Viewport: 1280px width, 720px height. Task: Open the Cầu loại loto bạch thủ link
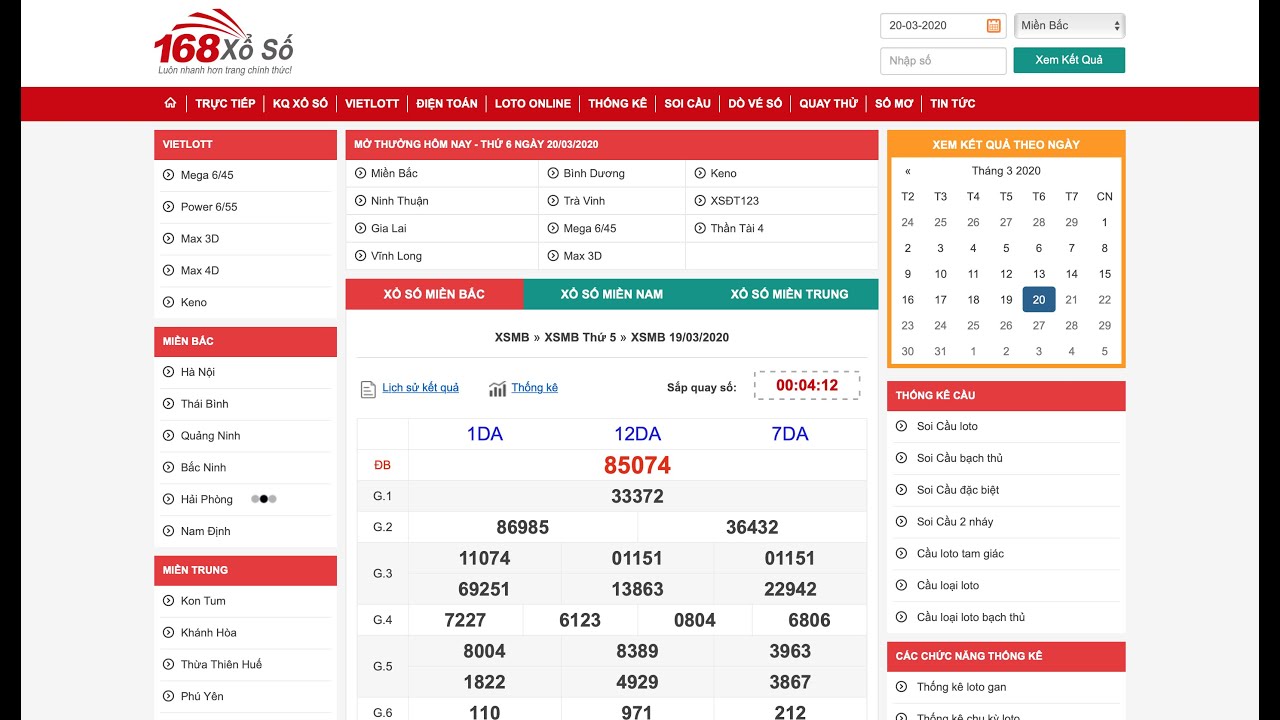[x=970, y=618]
